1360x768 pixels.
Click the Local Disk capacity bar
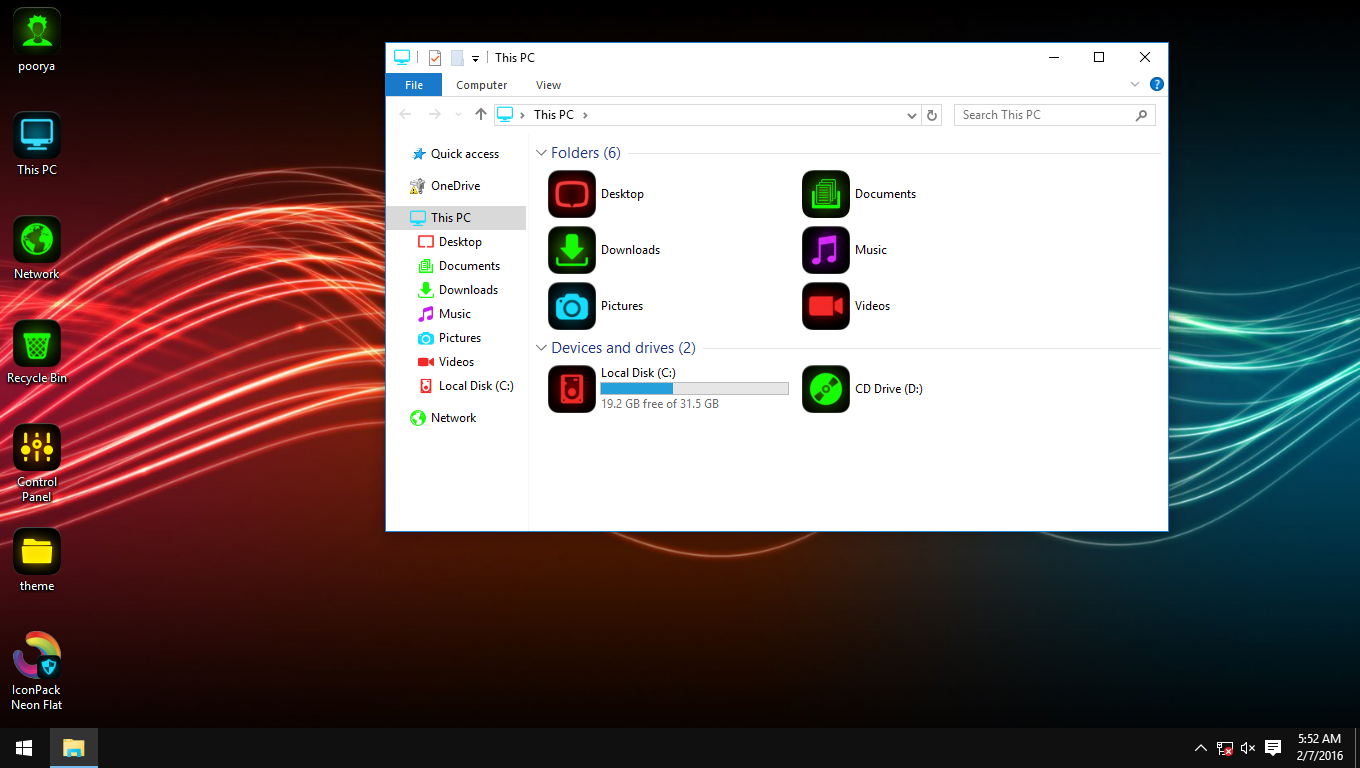point(694,388)
